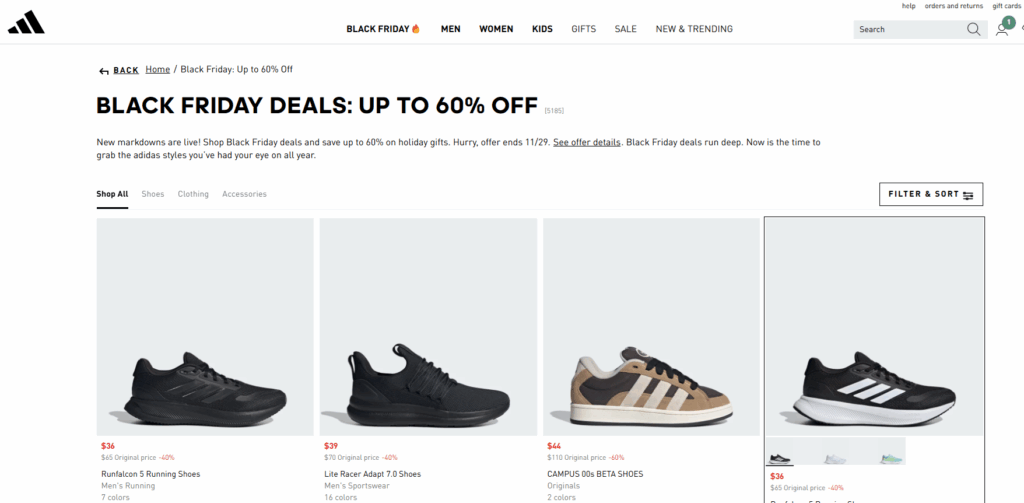Open the account profile icon

click(1001, 30)
